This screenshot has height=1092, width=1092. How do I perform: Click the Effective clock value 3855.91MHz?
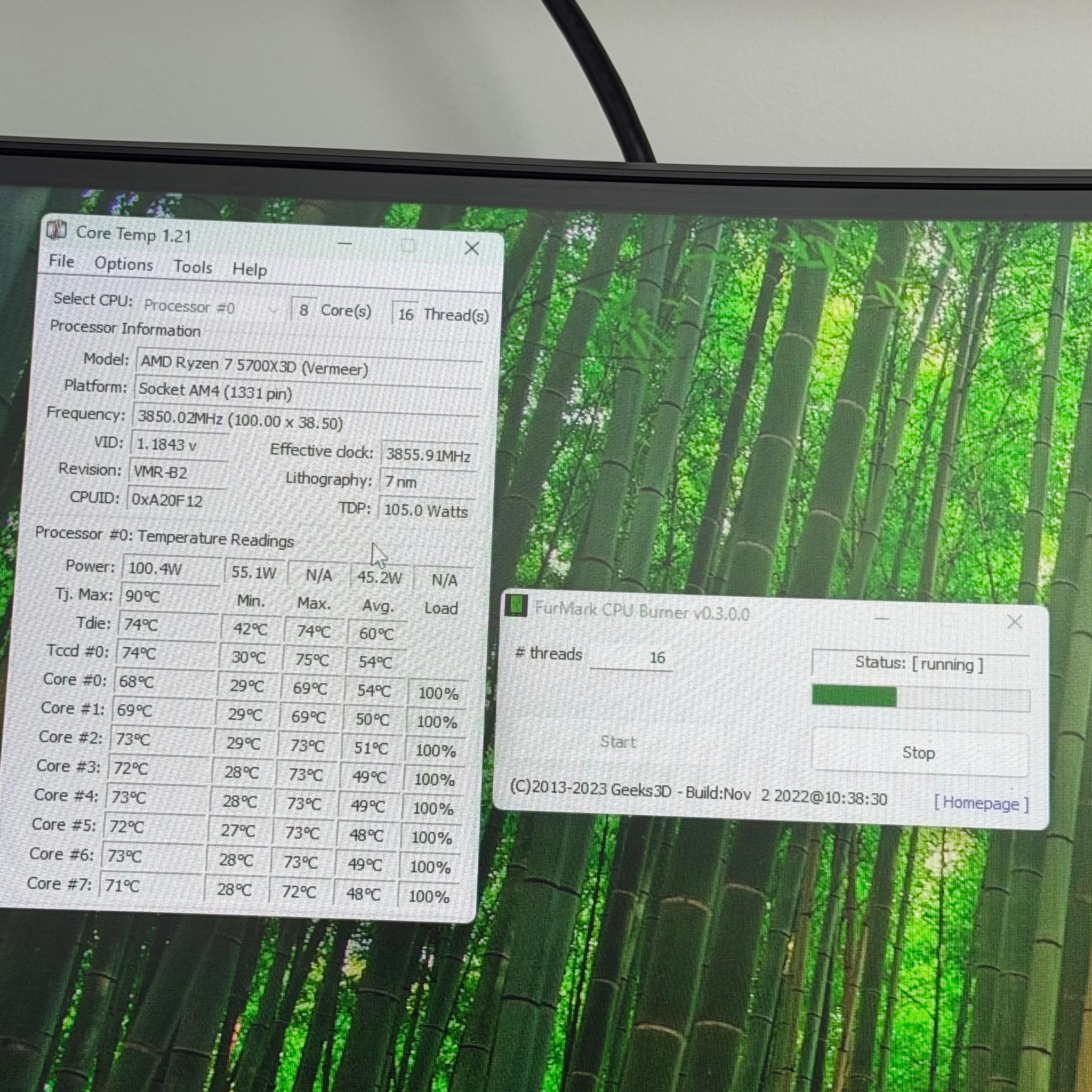[x=430, y=455]
